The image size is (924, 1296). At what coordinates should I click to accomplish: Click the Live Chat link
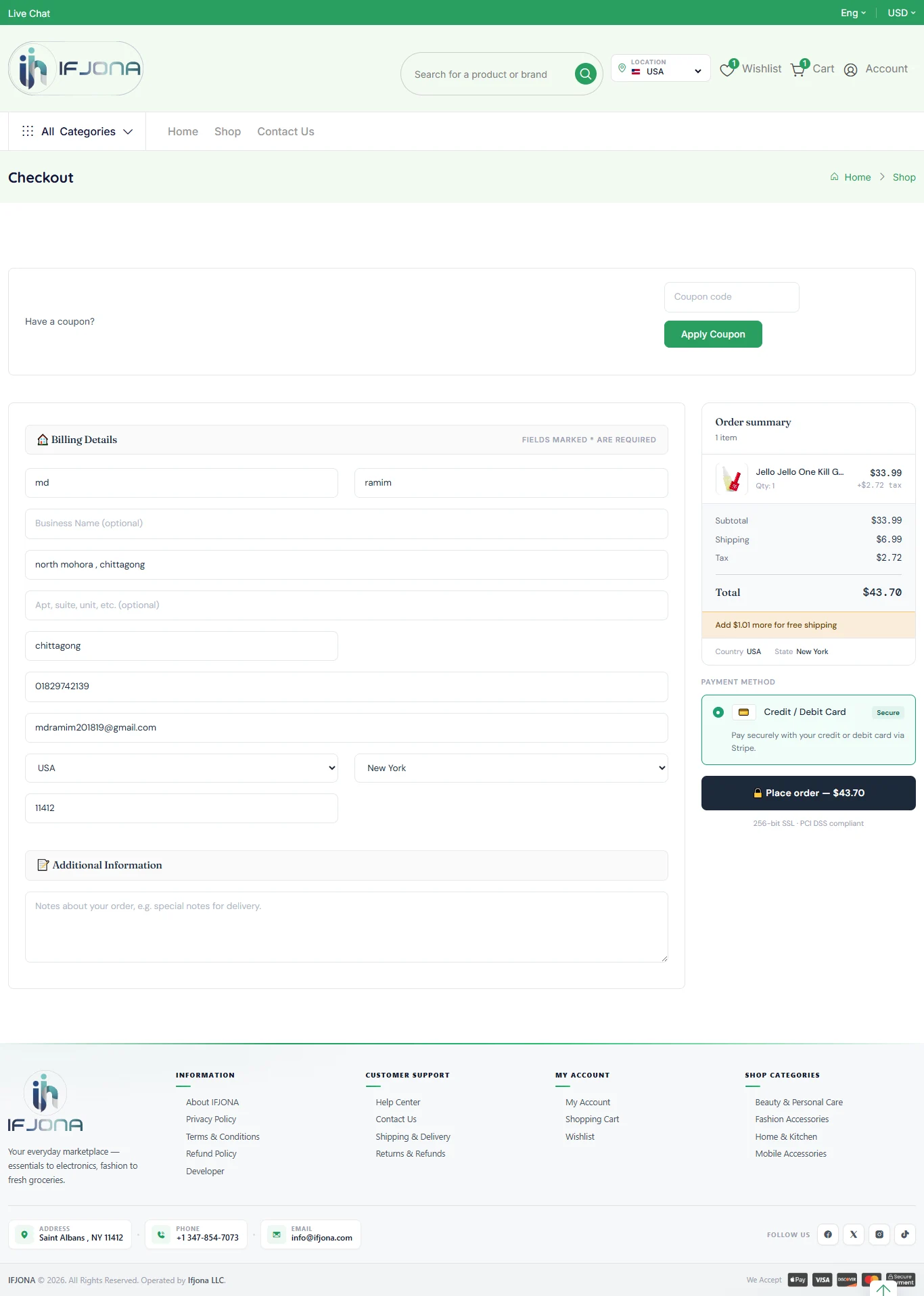tap(29, 14)
